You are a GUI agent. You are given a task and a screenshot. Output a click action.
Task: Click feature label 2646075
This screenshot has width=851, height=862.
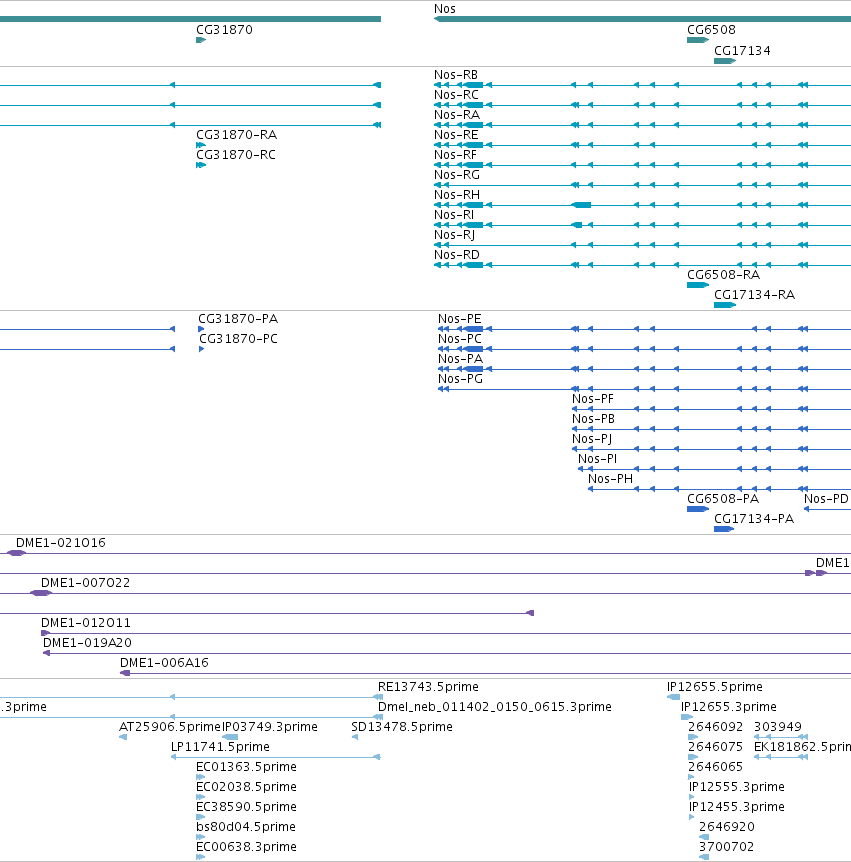click(x=715, y=747)
